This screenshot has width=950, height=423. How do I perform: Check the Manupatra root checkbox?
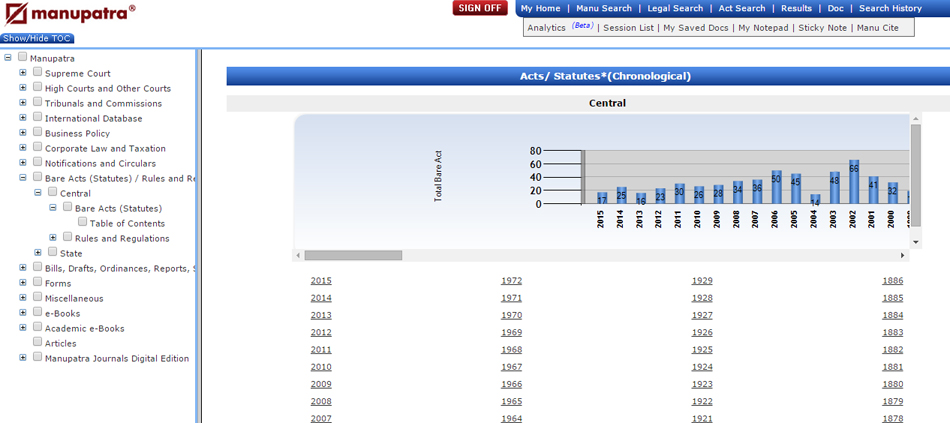(x=22, y=57)
